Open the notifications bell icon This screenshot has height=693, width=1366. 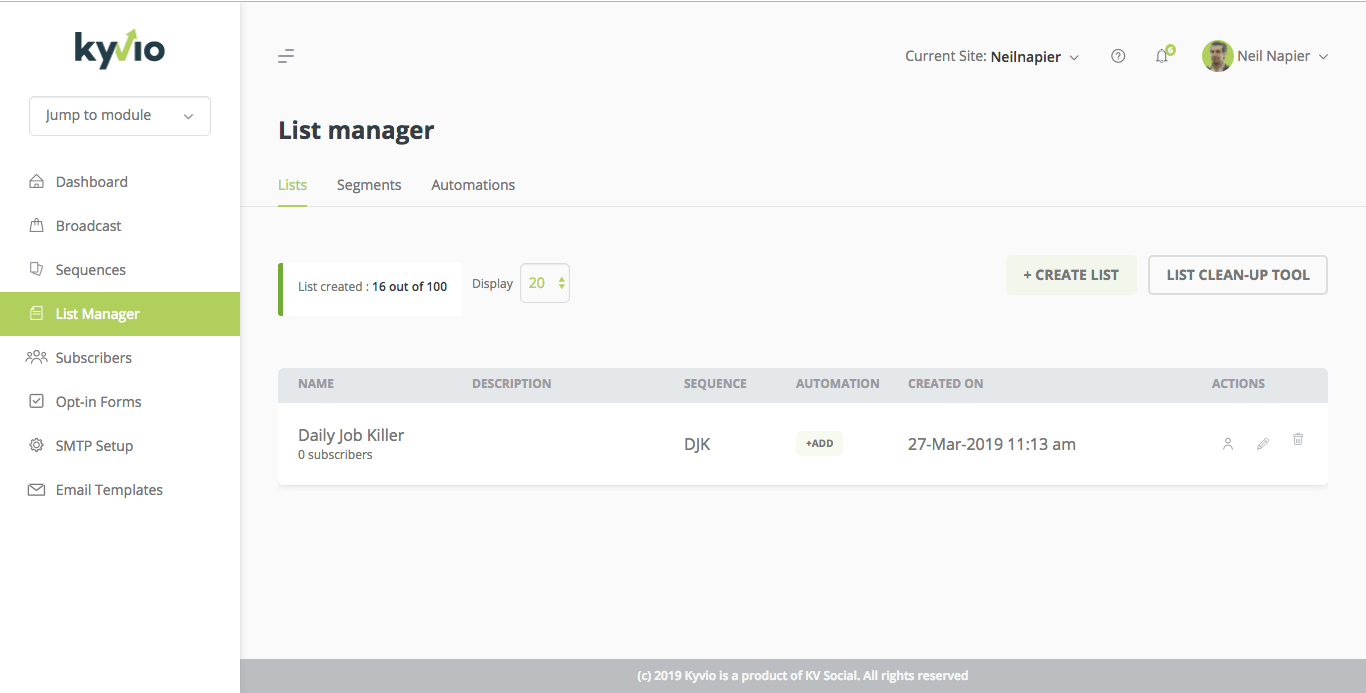point(1162,56)
